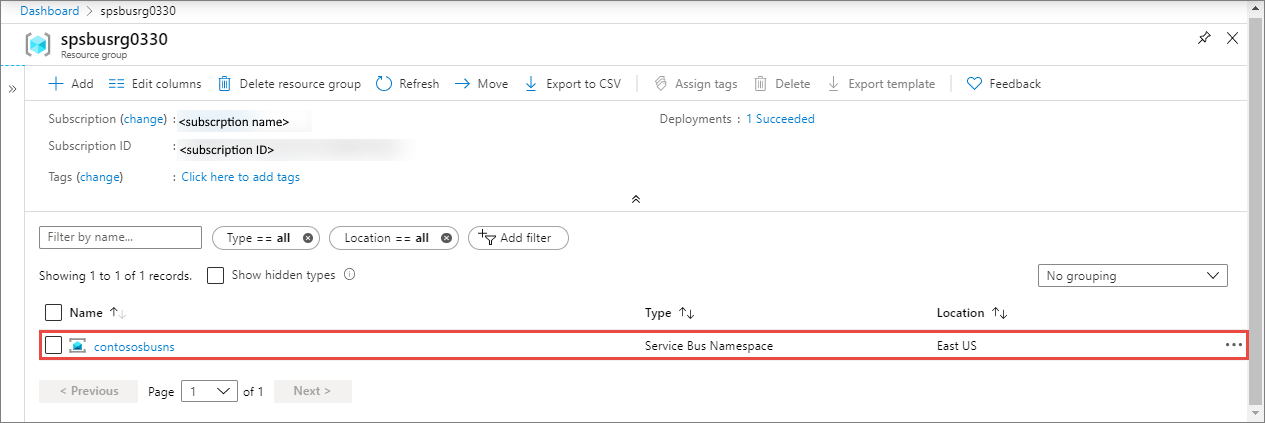Viewport: 1265px width, 423px height.
Task: Refresh the resource list
Action: pos(407,84)
